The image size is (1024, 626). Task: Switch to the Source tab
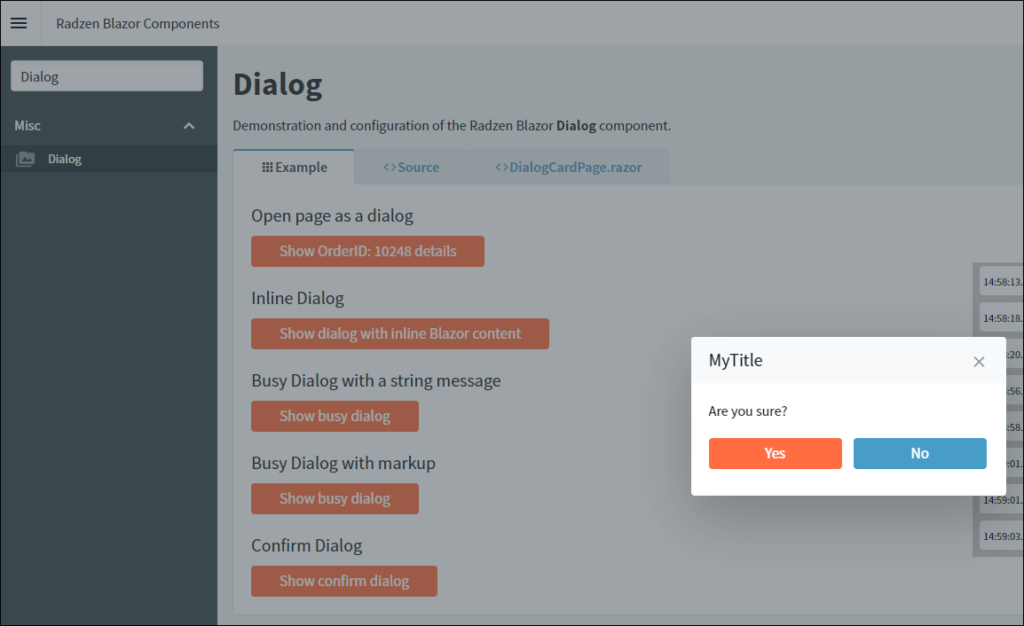[411, 167]
